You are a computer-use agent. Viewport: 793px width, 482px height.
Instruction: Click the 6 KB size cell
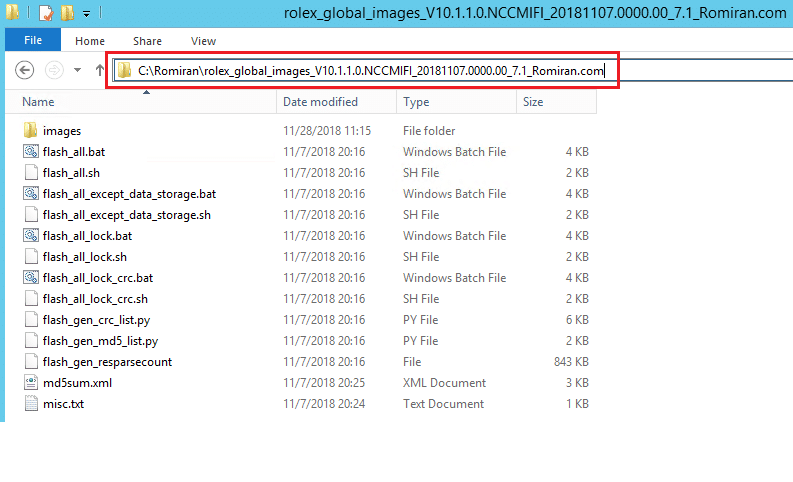point(577,320)
